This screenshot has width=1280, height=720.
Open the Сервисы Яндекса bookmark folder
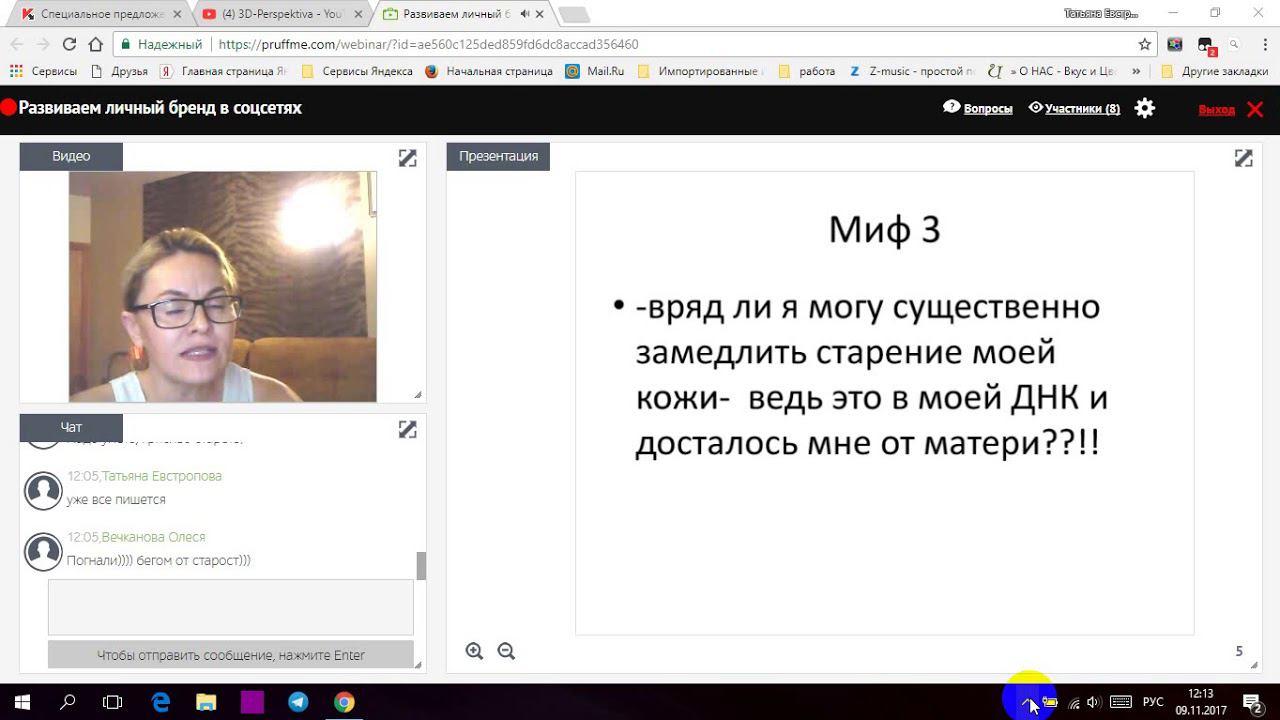(357, 71)
